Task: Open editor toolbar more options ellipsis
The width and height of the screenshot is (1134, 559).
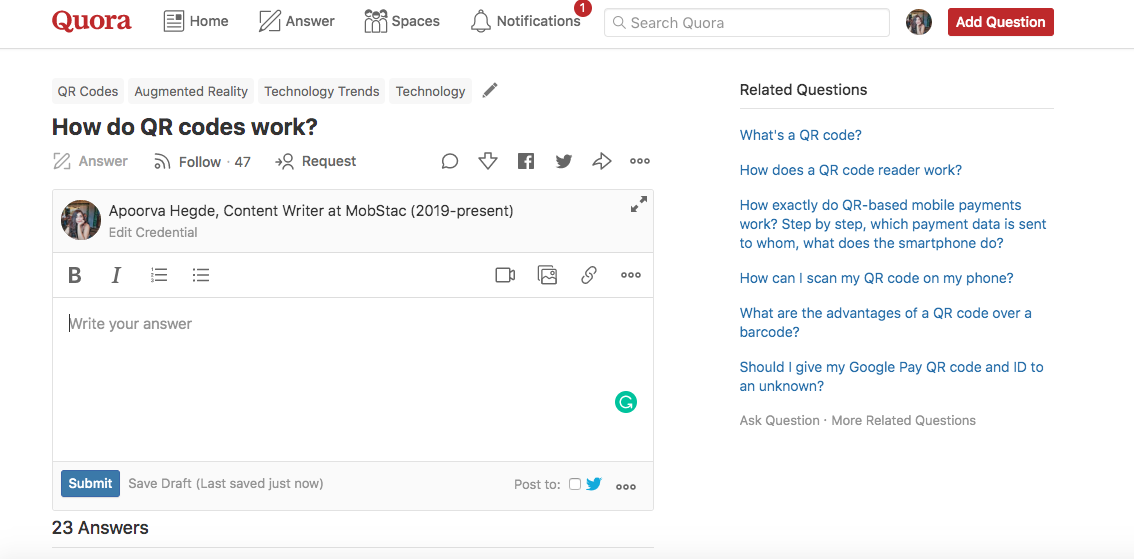Action: [x=631, y=275]
